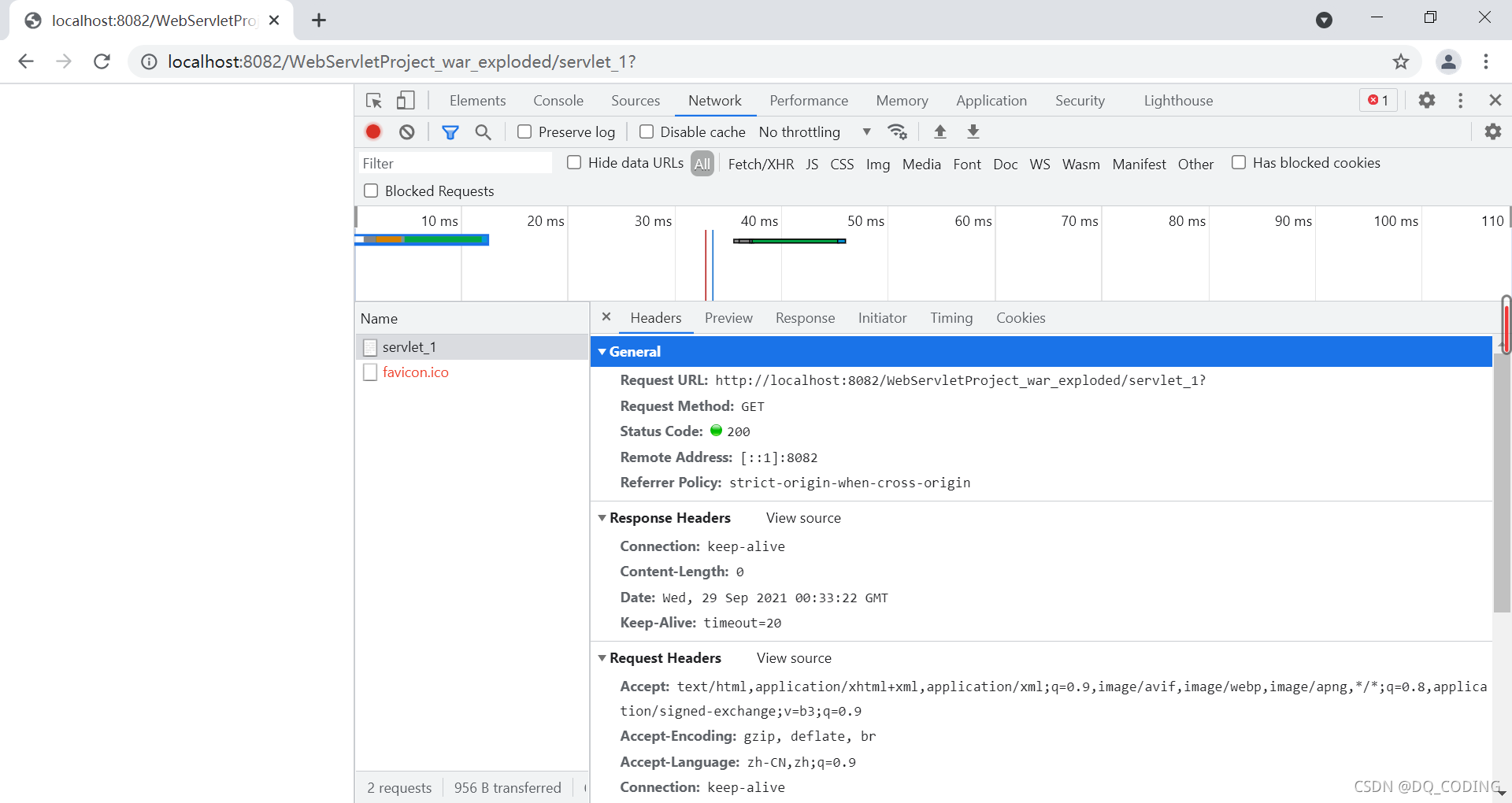Reload the current page
Image resolution: width=1512 pixels, height=803 pixels.
[x=102, y=61]
